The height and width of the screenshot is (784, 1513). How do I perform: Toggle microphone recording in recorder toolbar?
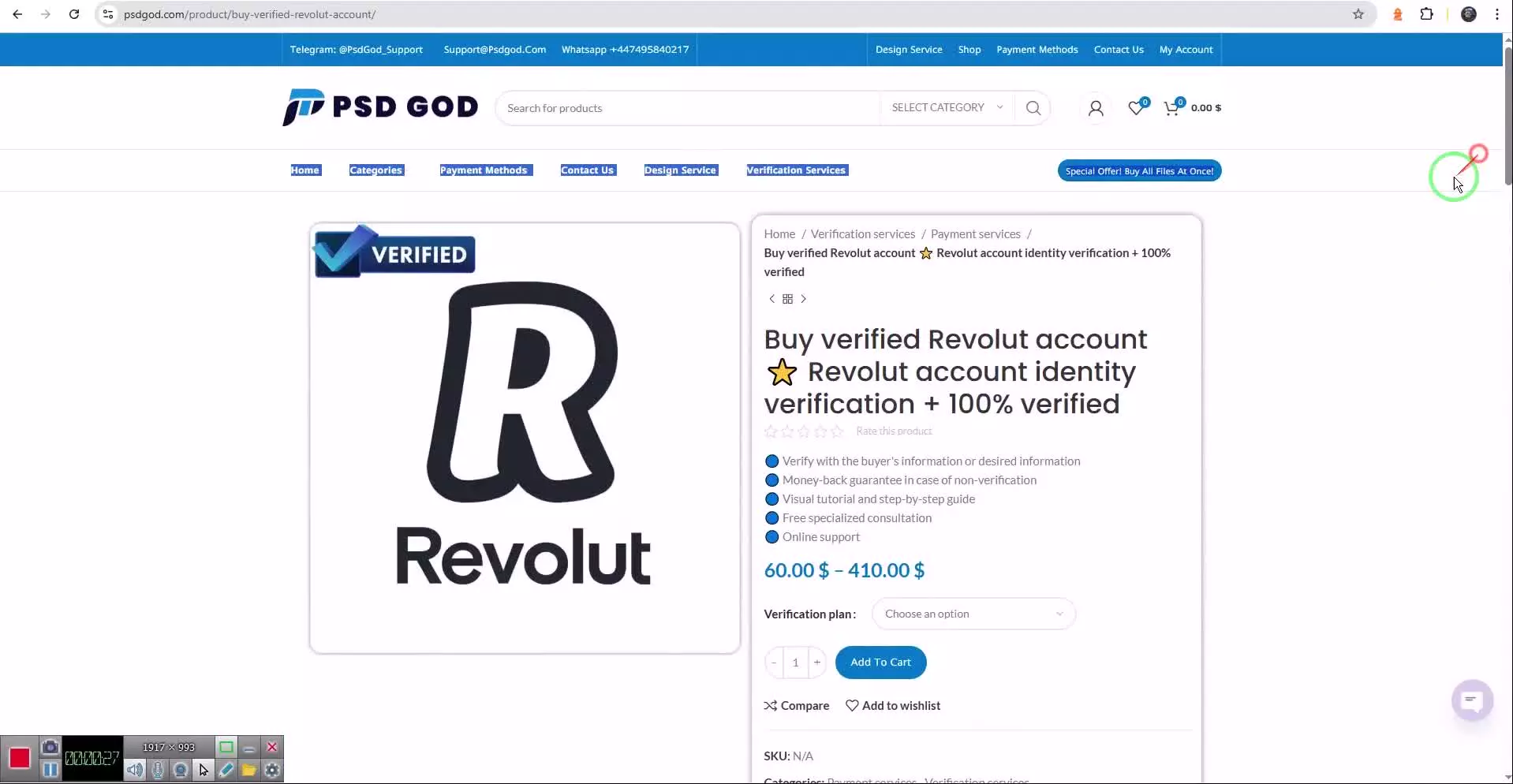(158, 770)
